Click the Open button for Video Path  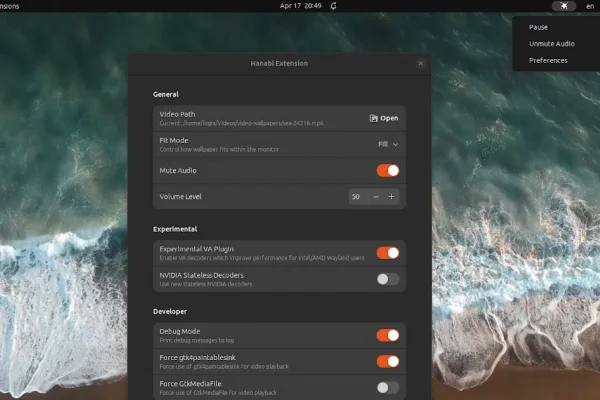pos(384,118)
